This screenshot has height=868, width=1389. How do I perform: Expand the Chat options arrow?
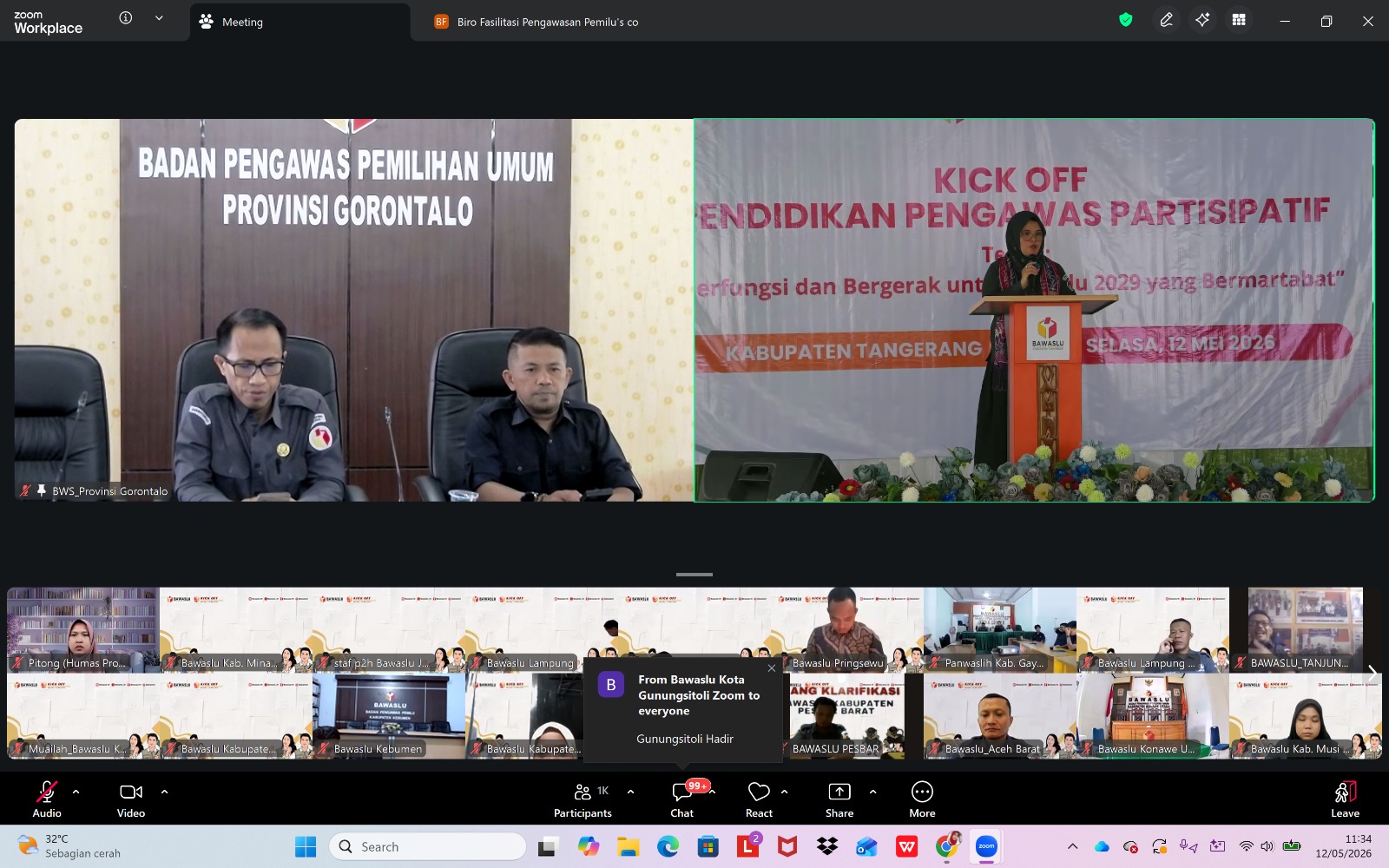pos(713,792)
